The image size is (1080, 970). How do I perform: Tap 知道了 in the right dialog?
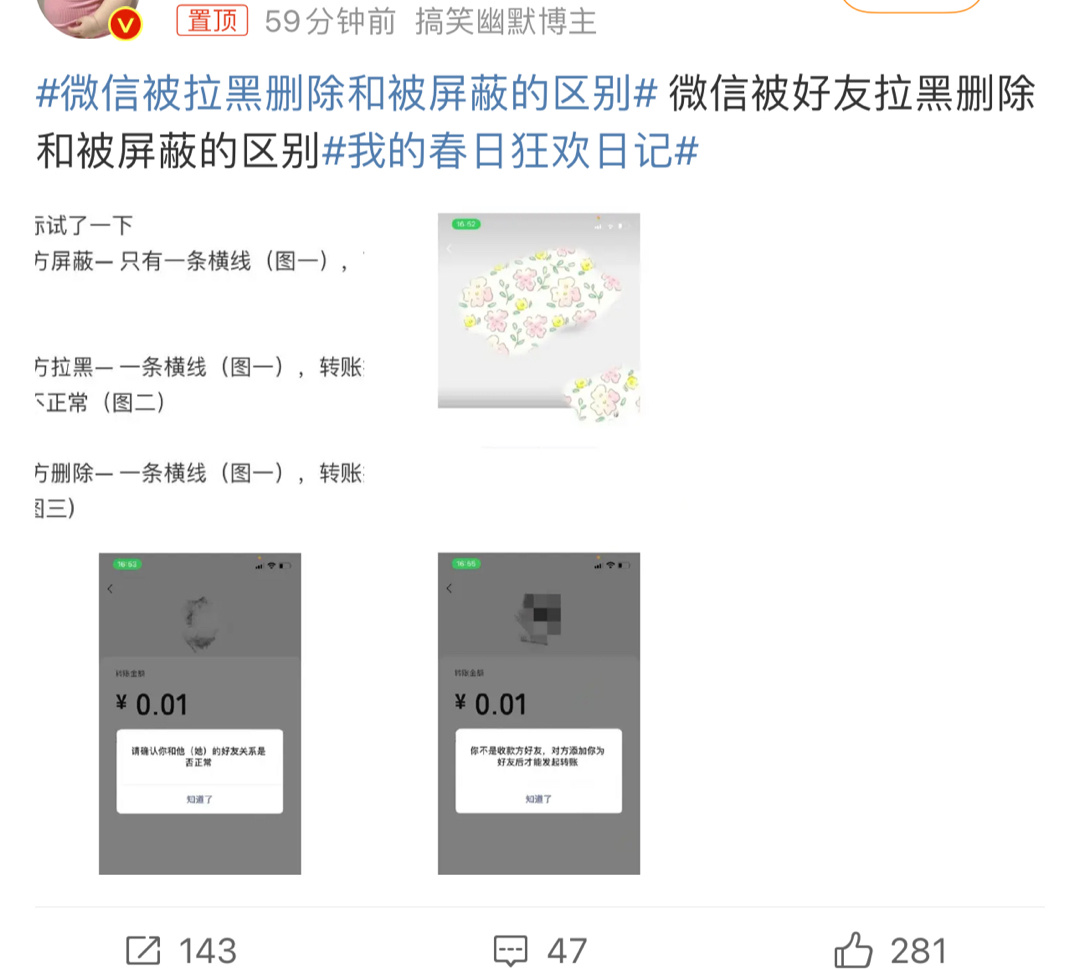point(539,799)
